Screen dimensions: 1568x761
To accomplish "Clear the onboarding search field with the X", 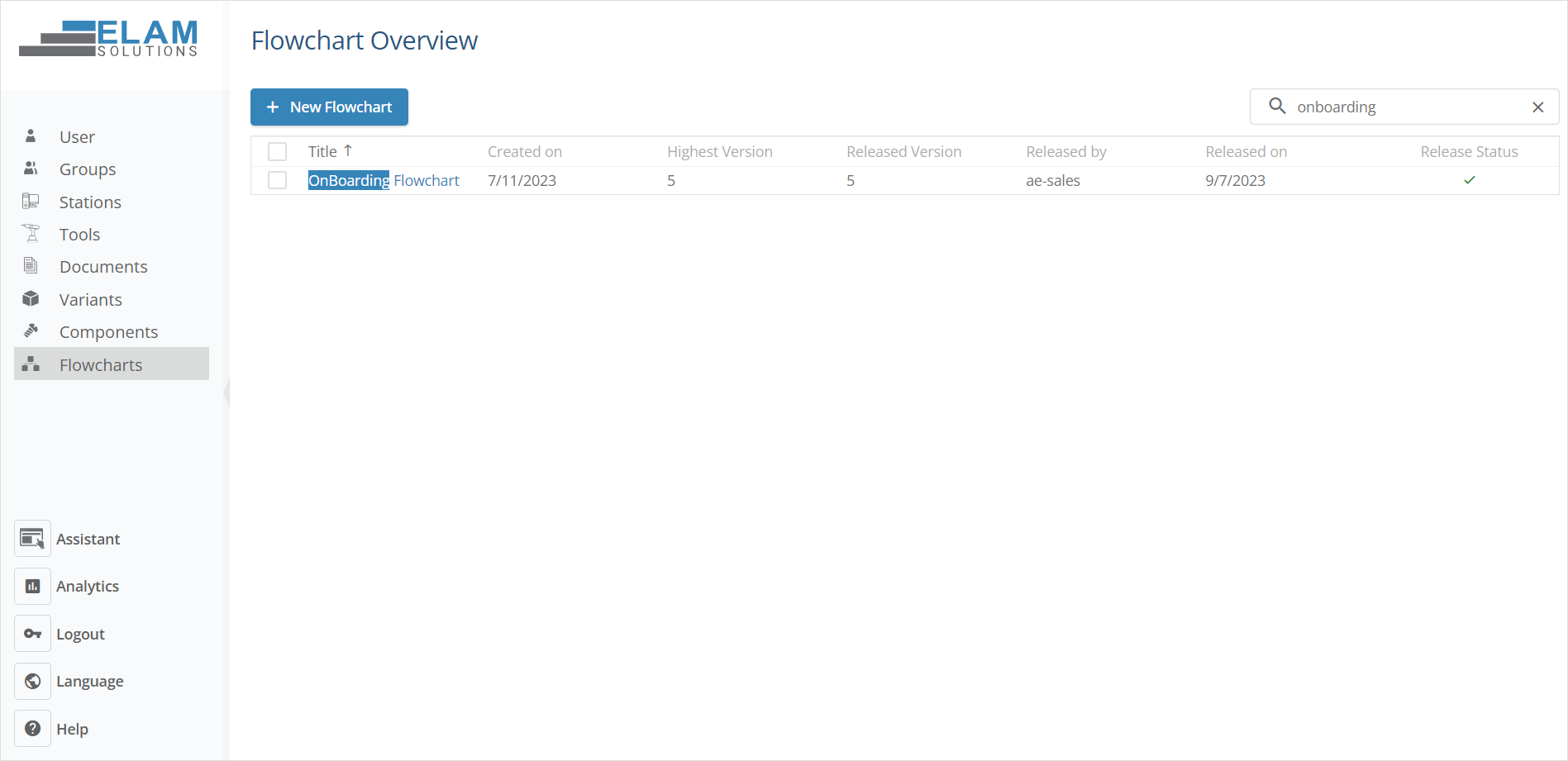I will tap(1538, 107).
